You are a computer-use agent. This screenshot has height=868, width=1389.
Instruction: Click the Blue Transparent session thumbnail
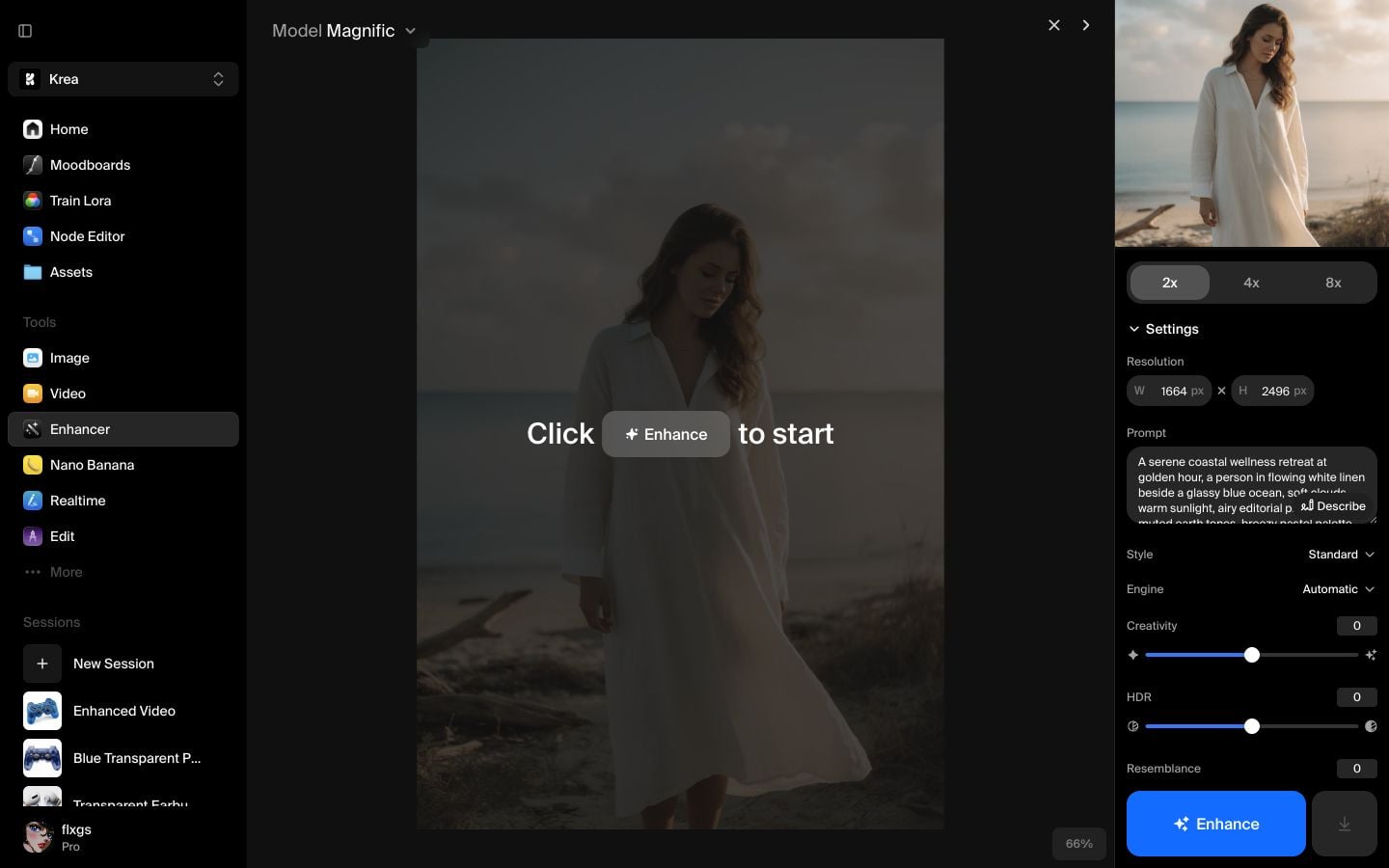click(x=42, y=758)
